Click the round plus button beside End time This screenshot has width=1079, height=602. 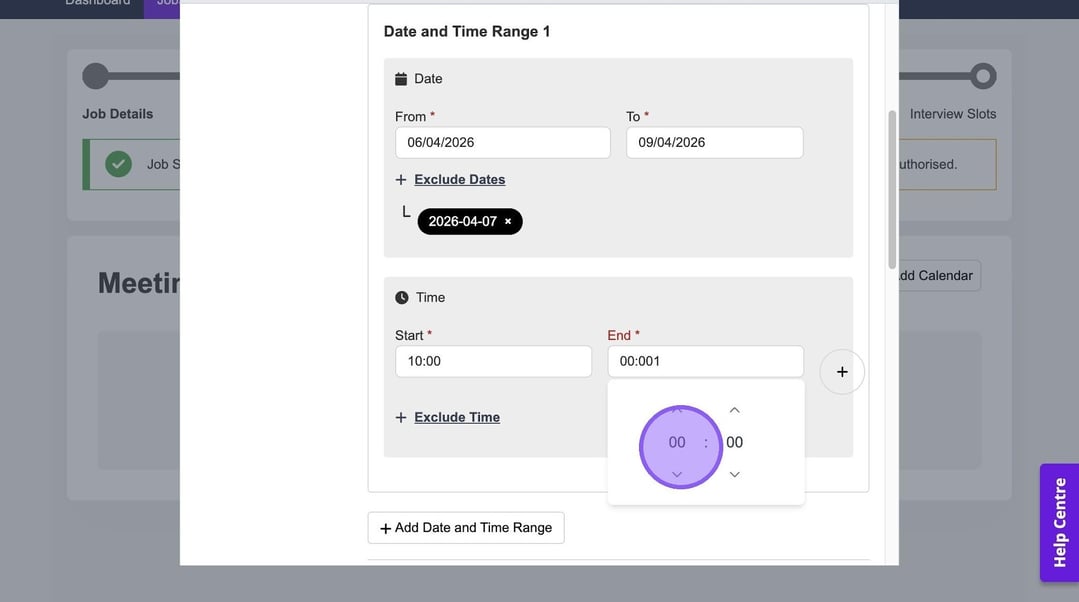[842, 372]
